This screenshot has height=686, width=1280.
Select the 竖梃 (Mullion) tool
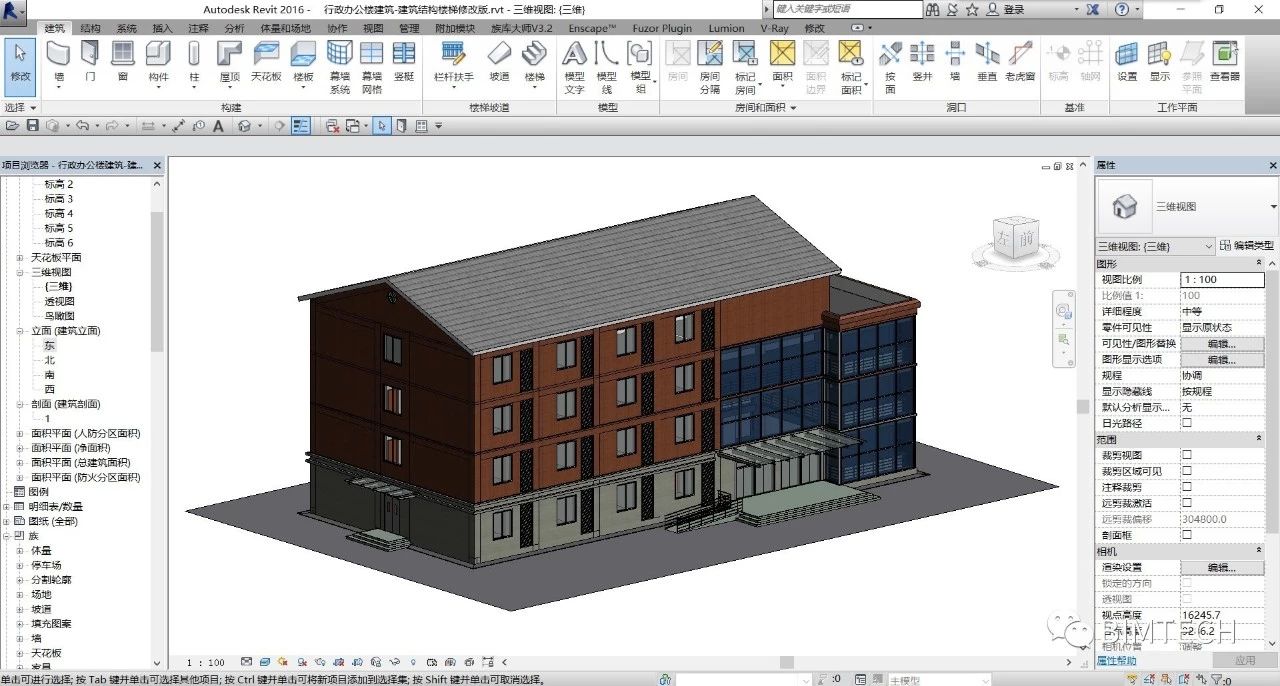(x=404, y=62)
